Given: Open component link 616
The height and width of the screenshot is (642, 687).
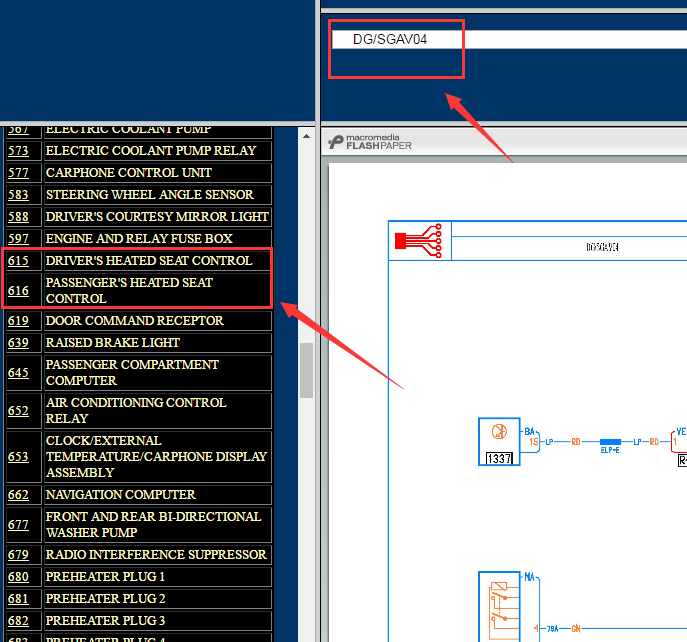Looking at the screenshot, I should (x=18, y=291).
